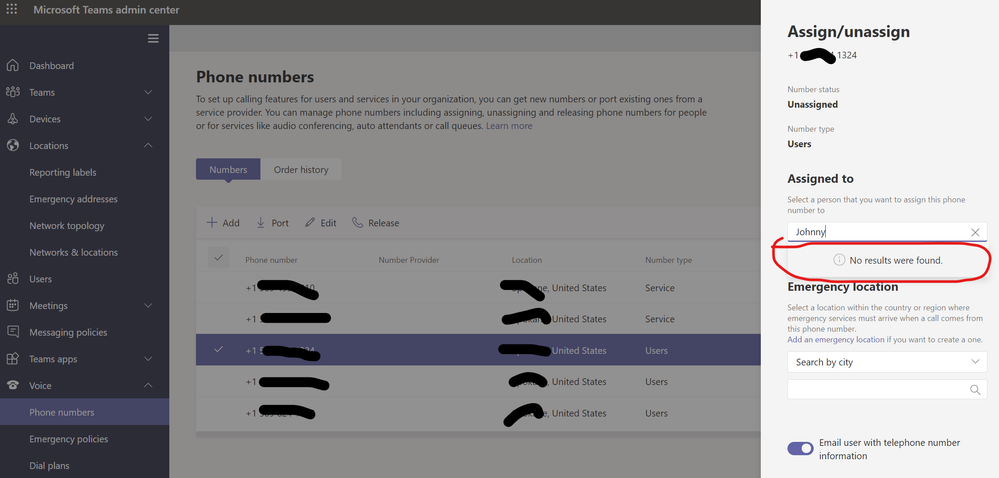
Task: Toggle Email user with telephone number switch
Action: (x=800, y=449)
